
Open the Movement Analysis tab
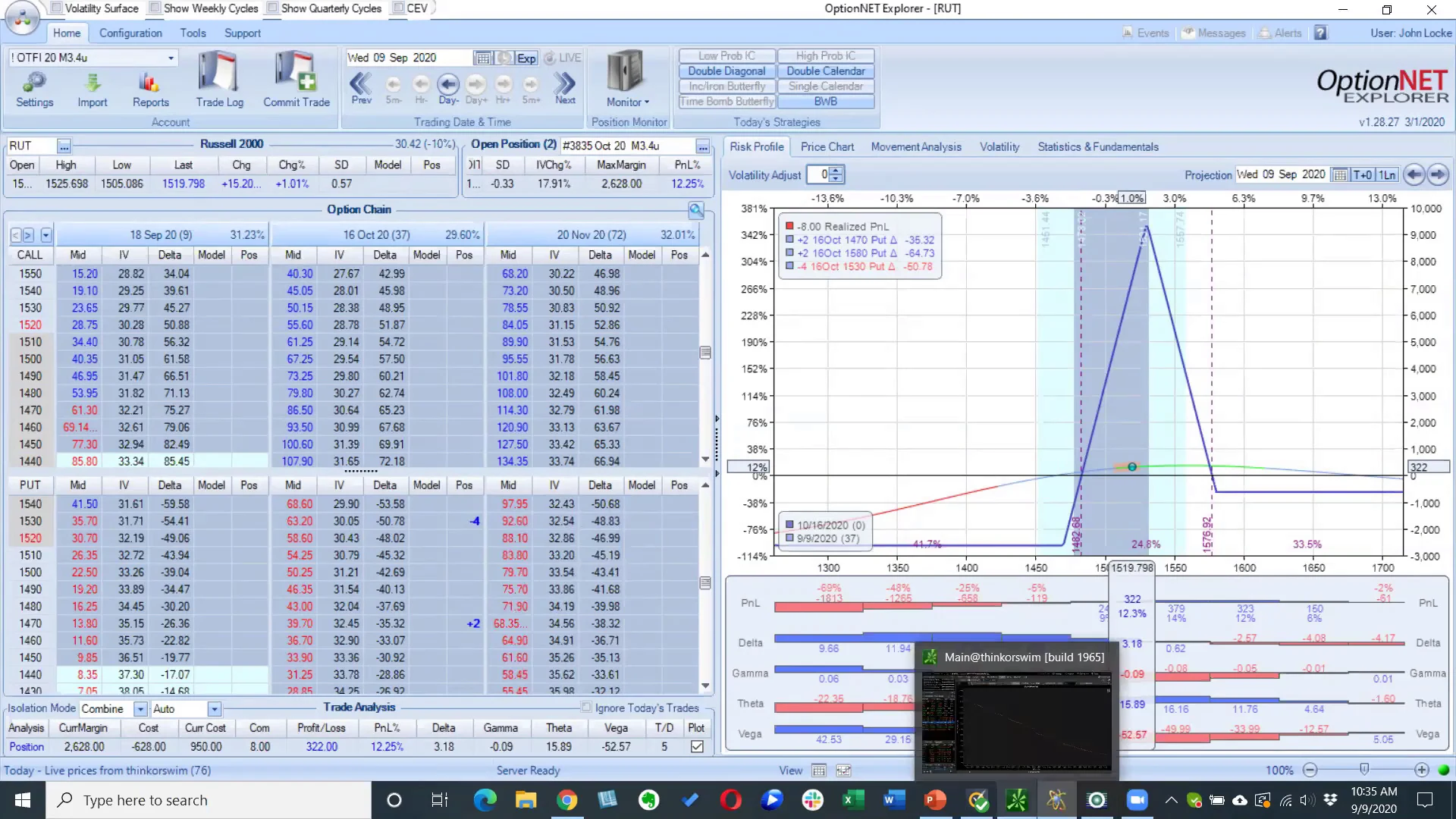coord(915,147)
